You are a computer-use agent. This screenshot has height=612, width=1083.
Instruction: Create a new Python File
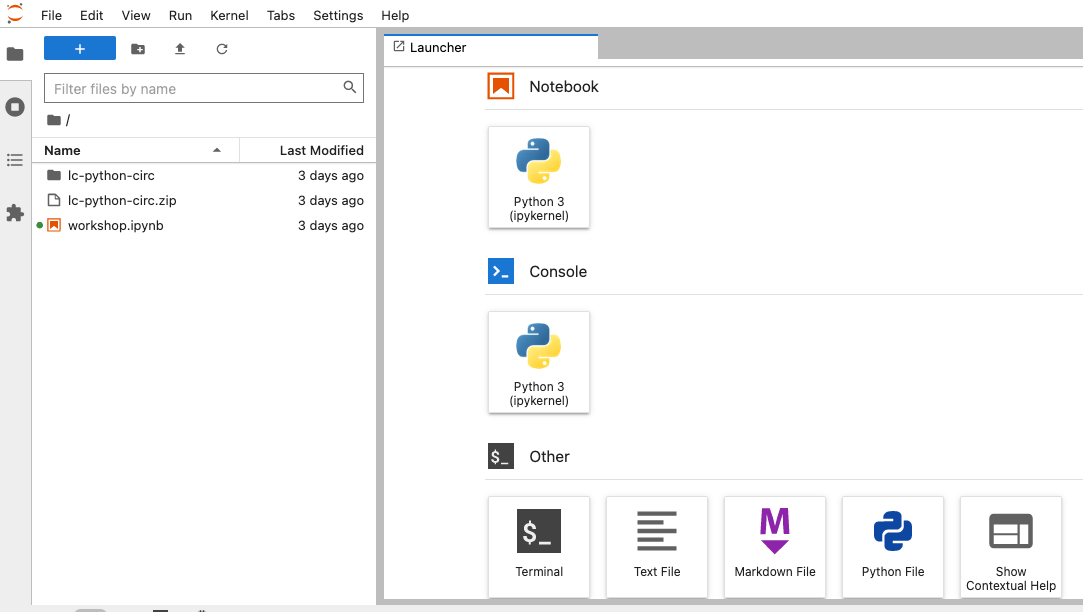(x=892, y=546)
